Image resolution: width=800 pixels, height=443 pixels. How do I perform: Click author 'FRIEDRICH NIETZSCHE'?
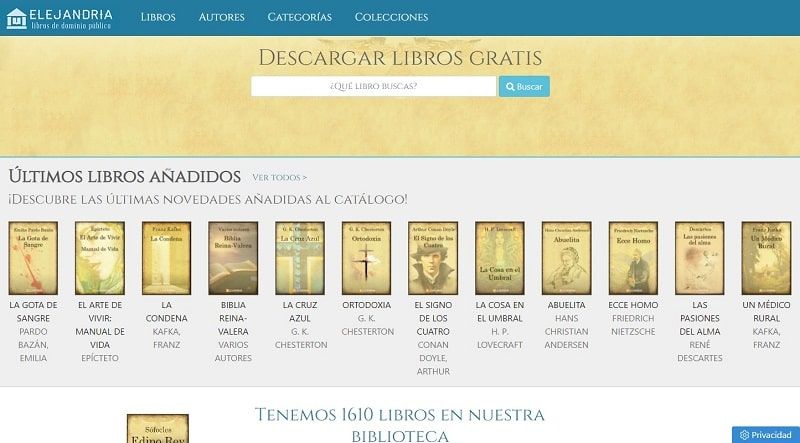click(633, 325)
